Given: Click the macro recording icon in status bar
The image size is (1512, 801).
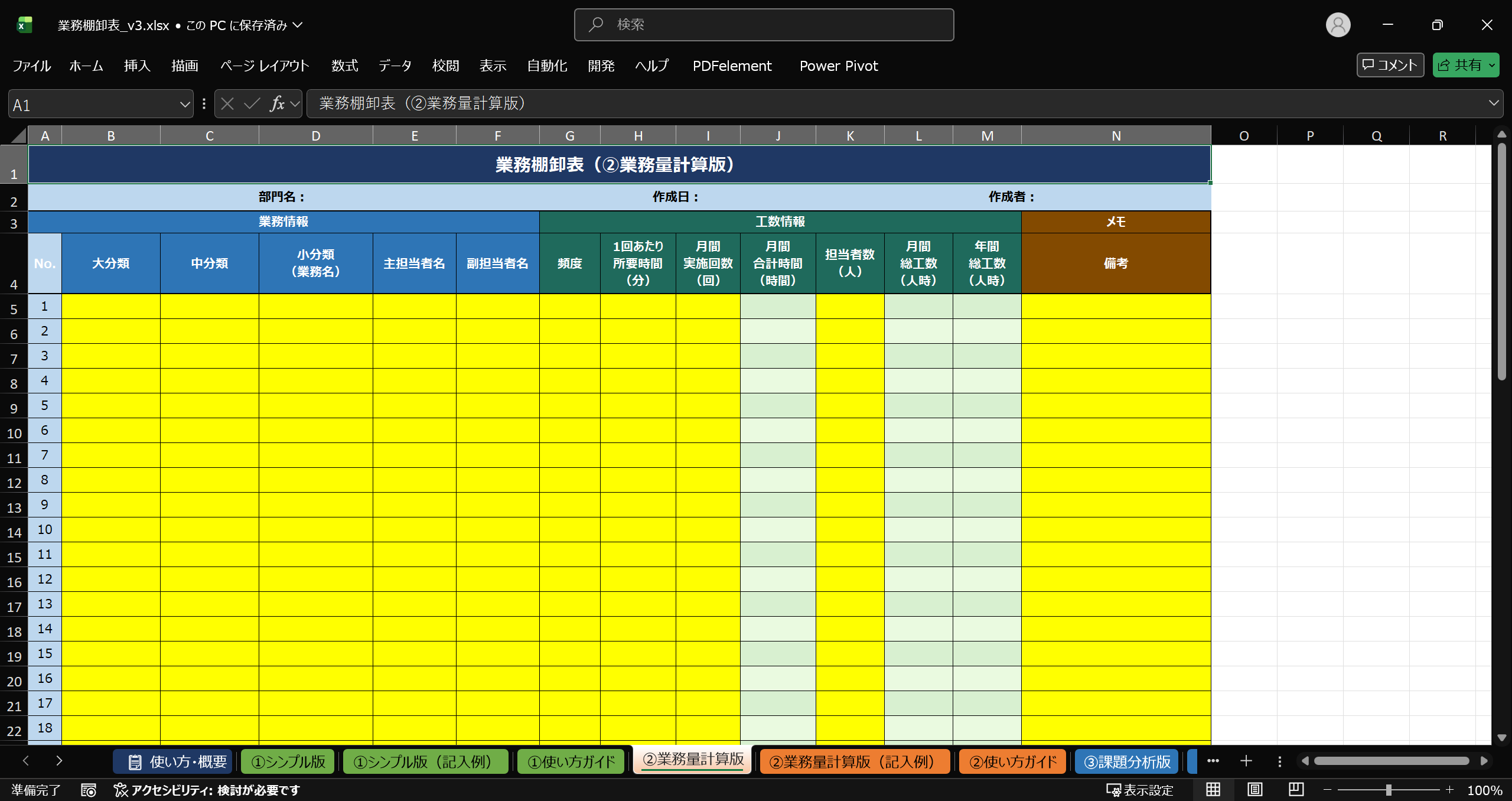Looking at the screenshot, I should click(89, 790).
